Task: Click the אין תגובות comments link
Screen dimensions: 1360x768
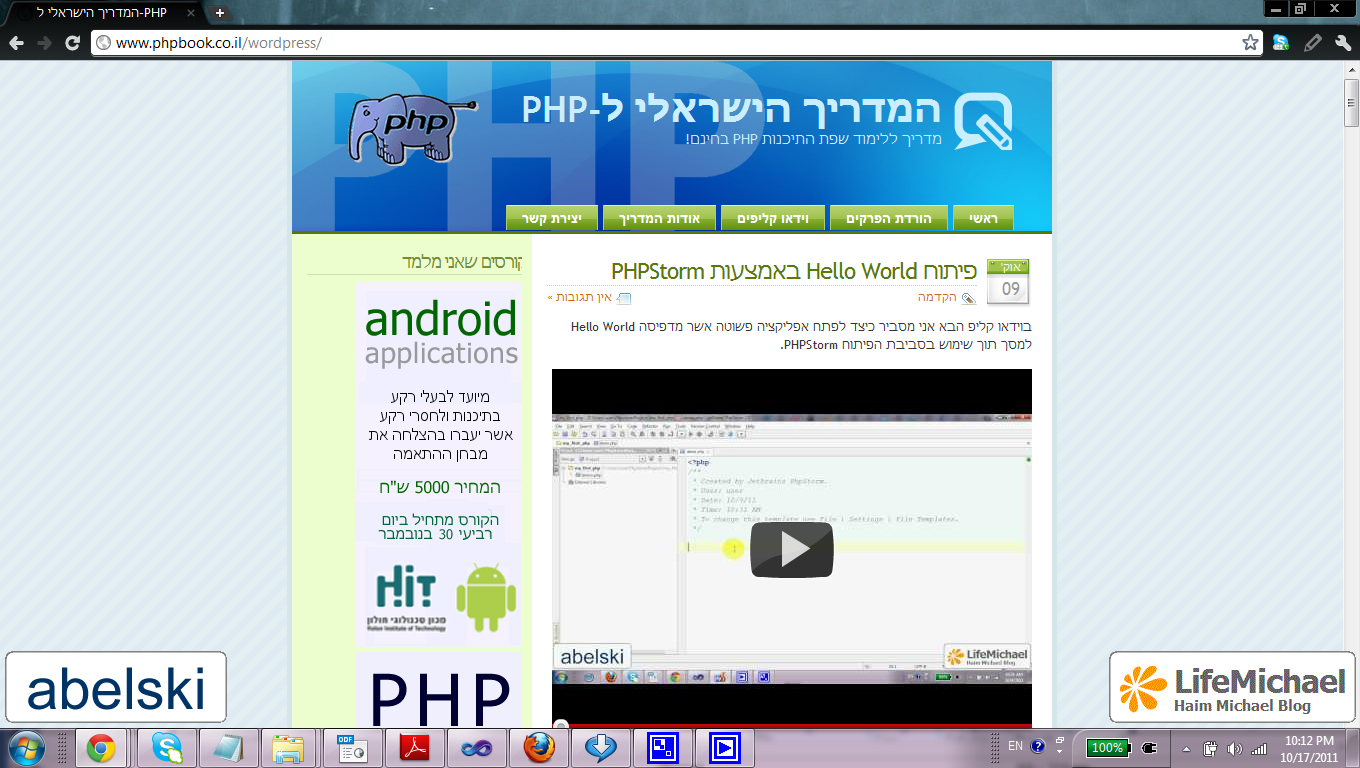Action: [582, 298]
